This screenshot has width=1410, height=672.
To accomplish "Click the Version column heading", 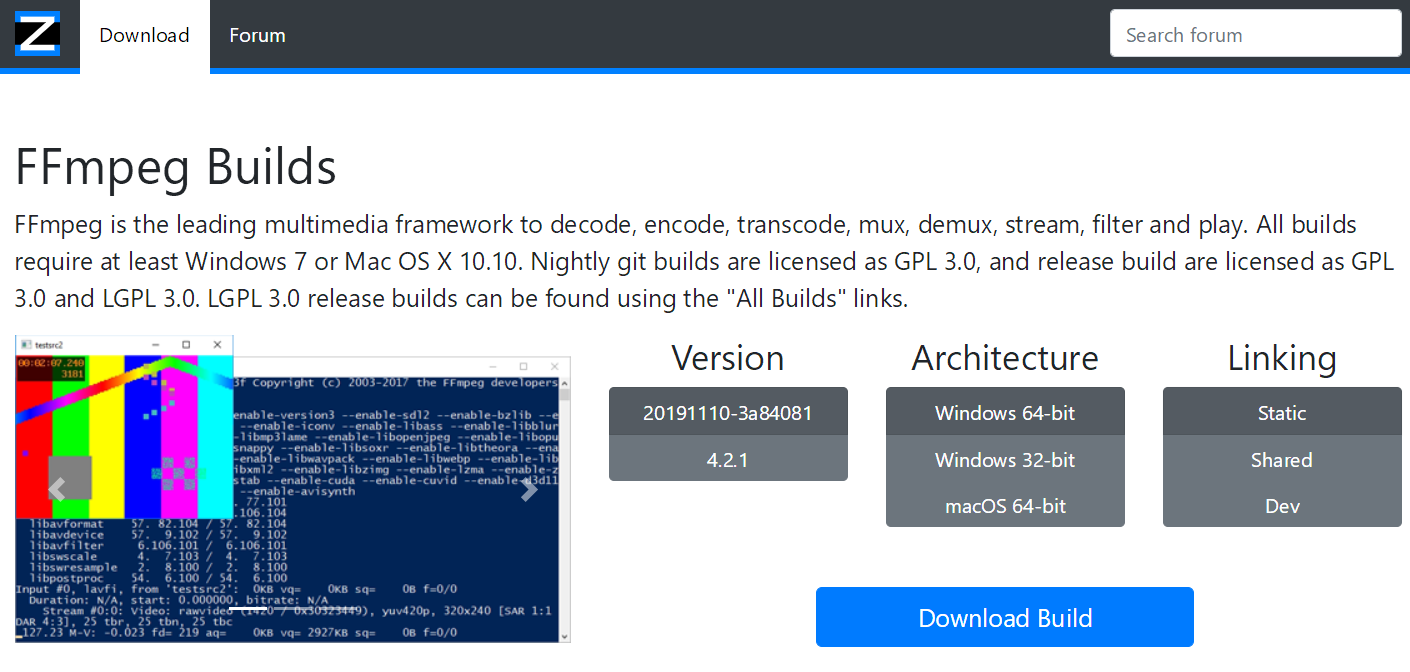I will coord(728,358).
